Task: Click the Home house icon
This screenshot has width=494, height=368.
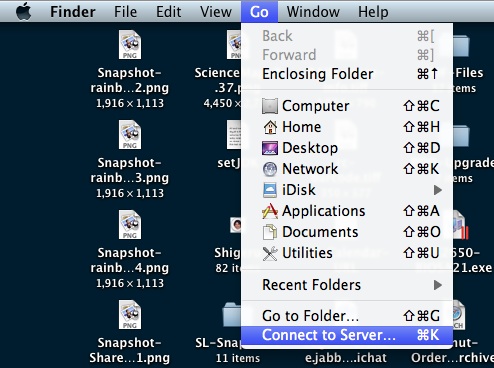Action: pyautogui.click(x=270, y=127)
